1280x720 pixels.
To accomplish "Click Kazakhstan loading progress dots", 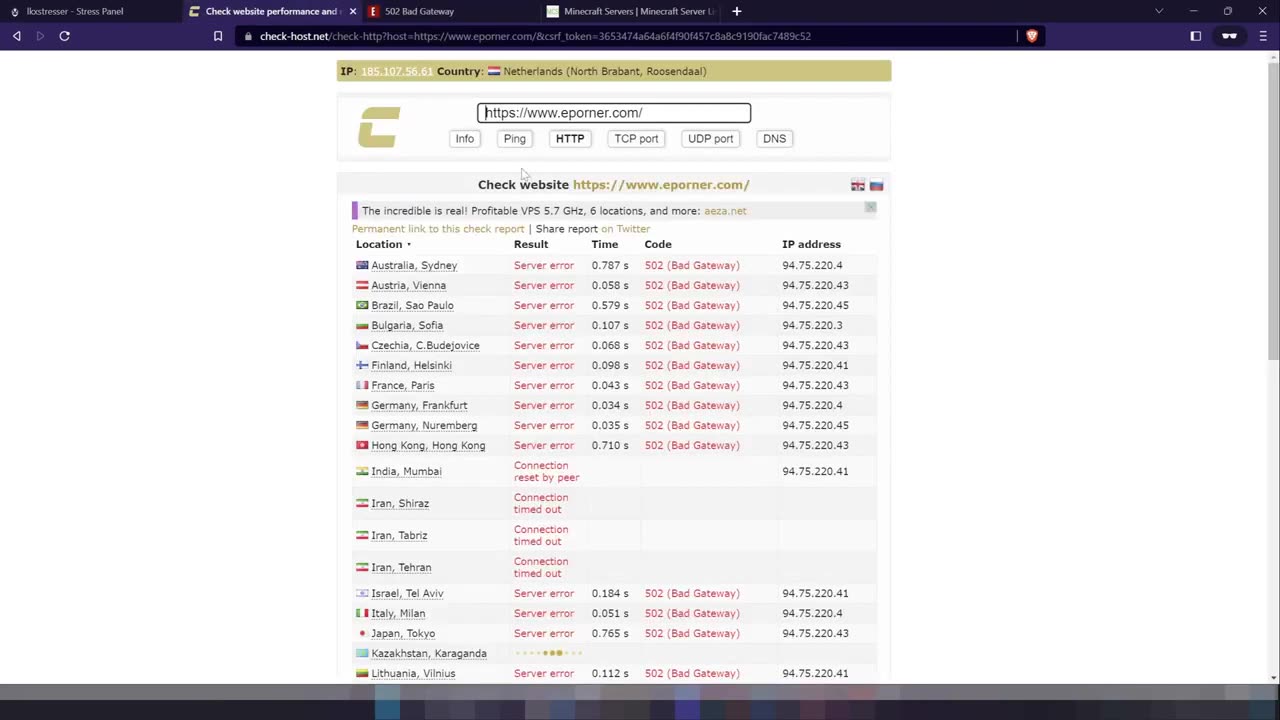I will coord(548,653).
